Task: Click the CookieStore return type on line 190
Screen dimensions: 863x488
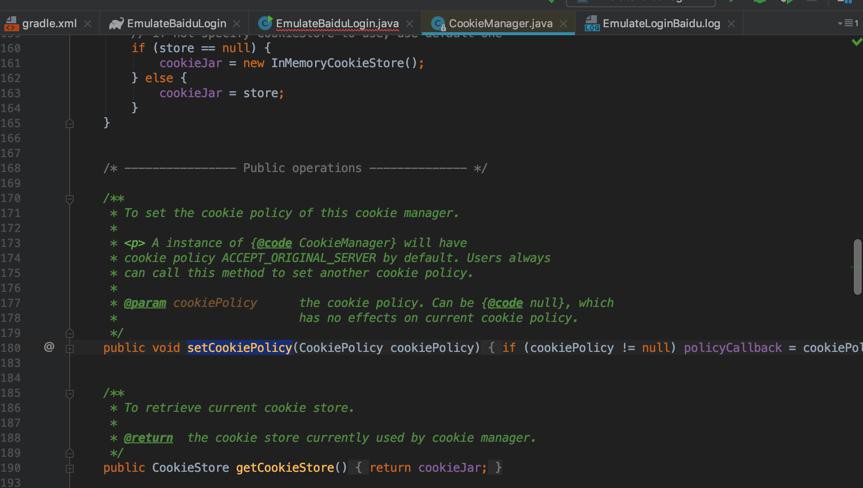Action: 190,468
